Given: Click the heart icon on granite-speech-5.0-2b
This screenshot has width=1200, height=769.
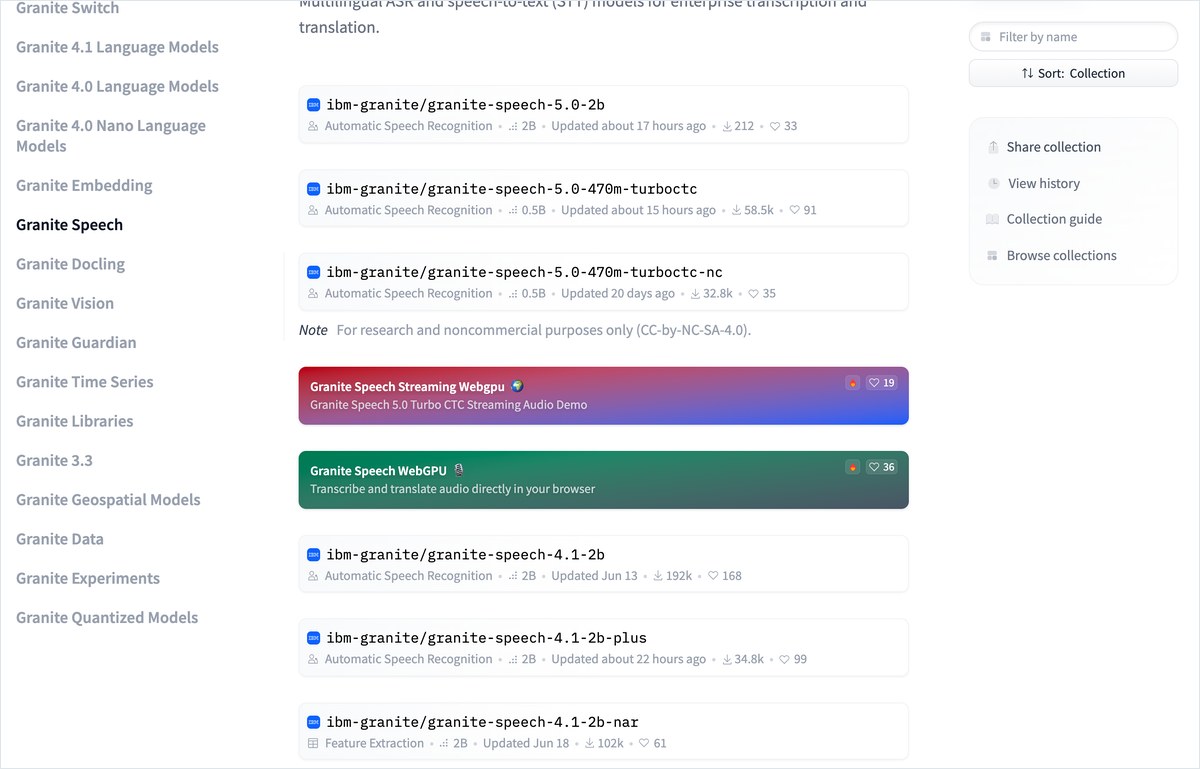Looking at the screenshot, I should coord(775,127).
